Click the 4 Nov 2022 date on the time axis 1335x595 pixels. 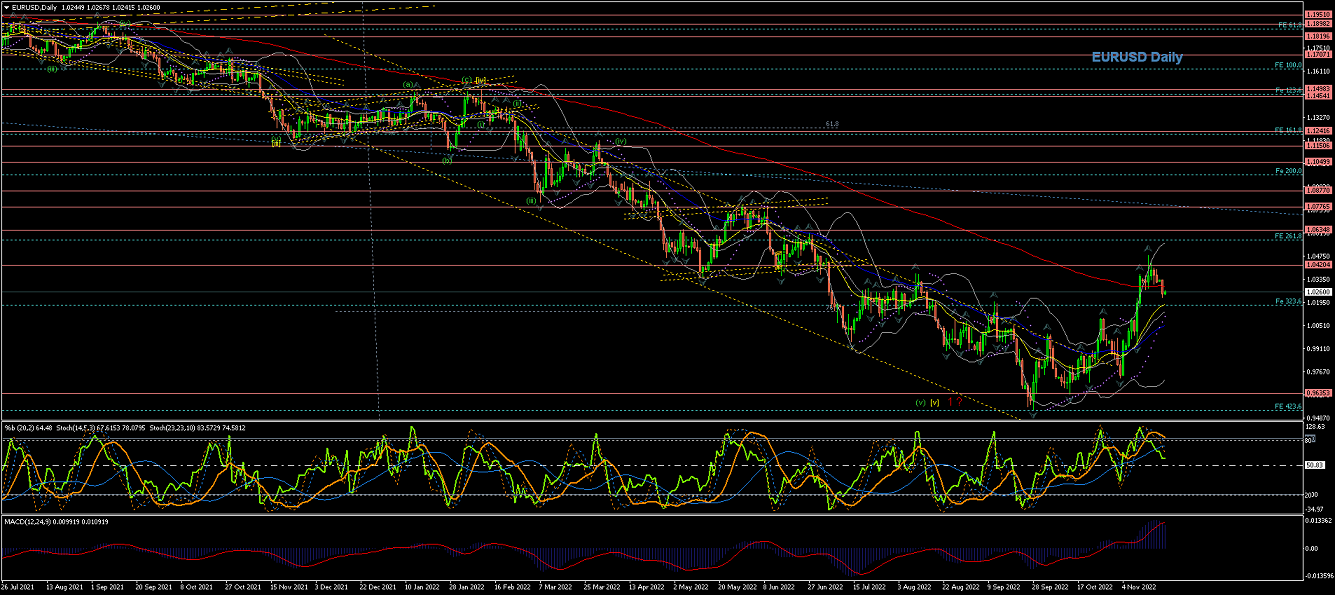click(1138, 588)
